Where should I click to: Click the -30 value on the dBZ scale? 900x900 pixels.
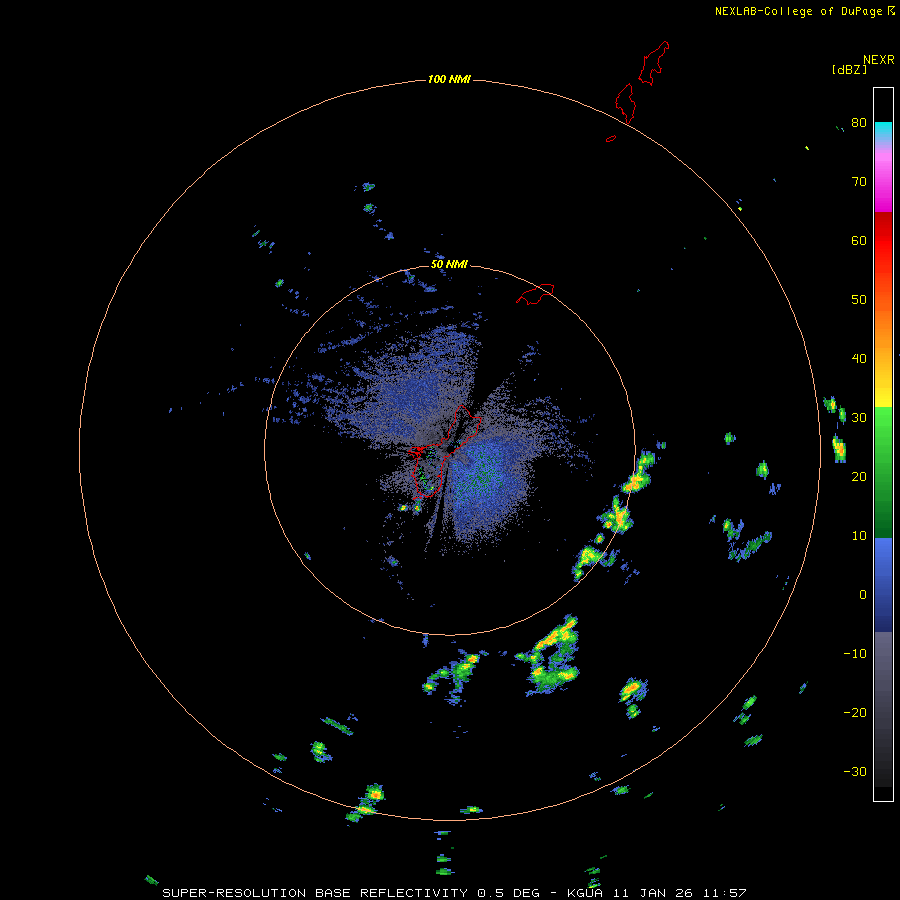click(x=855, y=771)
